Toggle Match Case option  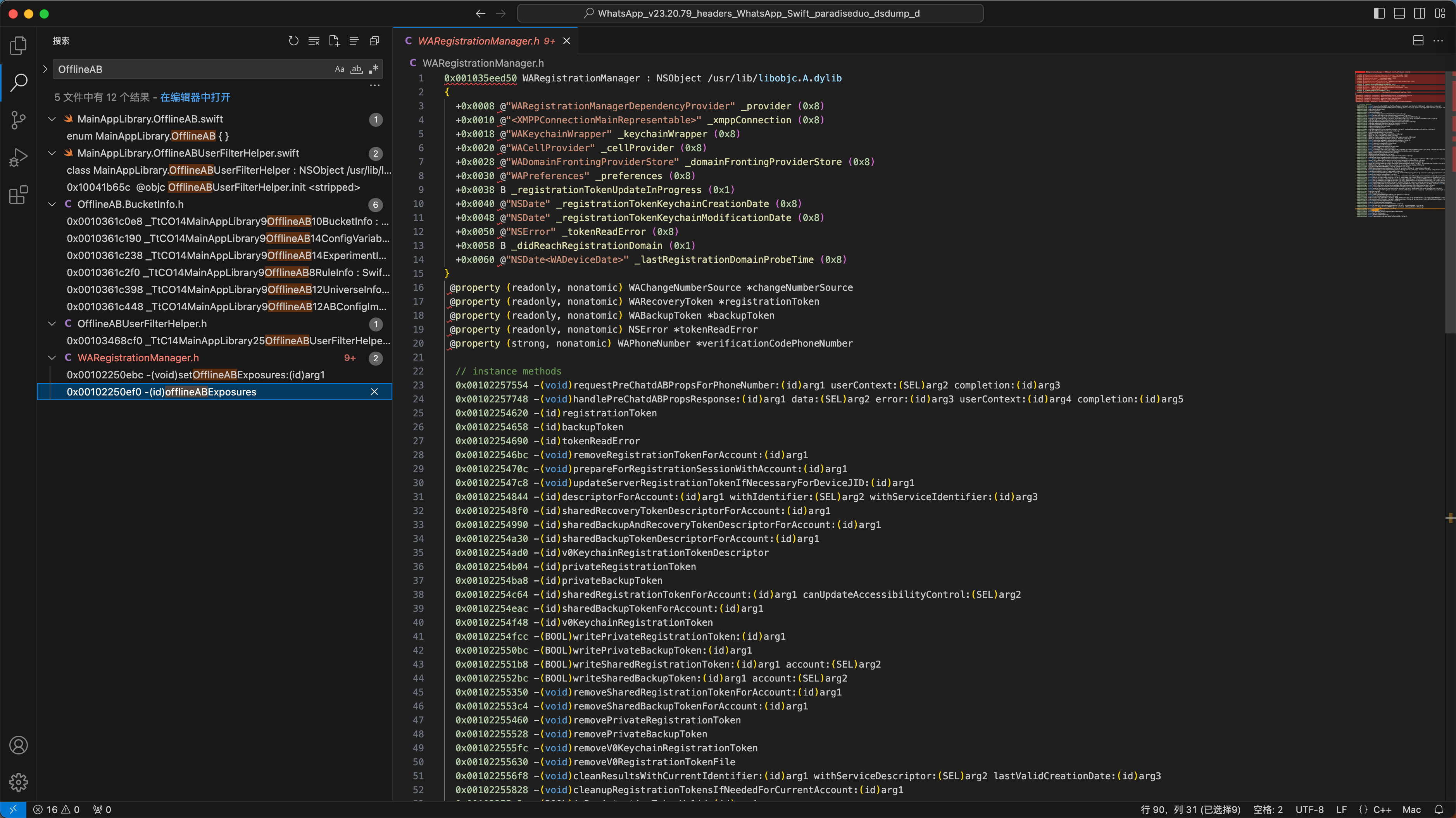pos(339,69)
